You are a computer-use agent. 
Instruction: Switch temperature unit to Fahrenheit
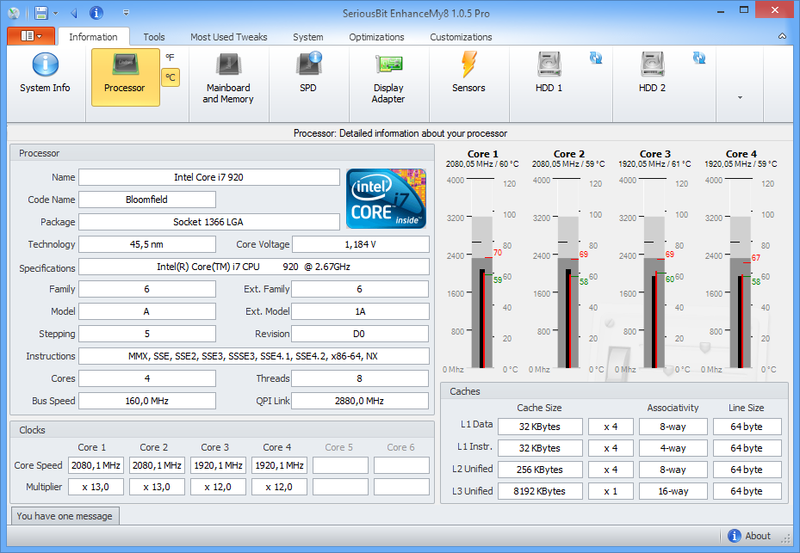(171, 57)
